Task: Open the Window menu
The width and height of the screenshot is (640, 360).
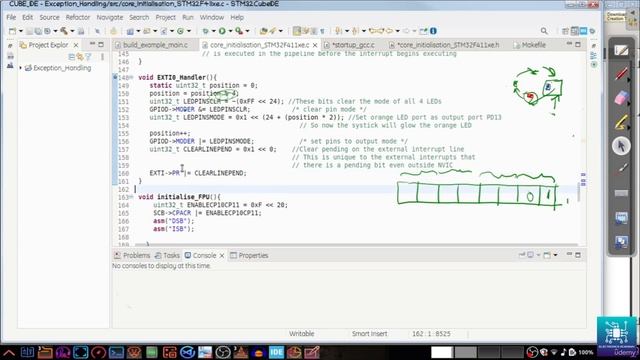Action: (x=212, y=18)
